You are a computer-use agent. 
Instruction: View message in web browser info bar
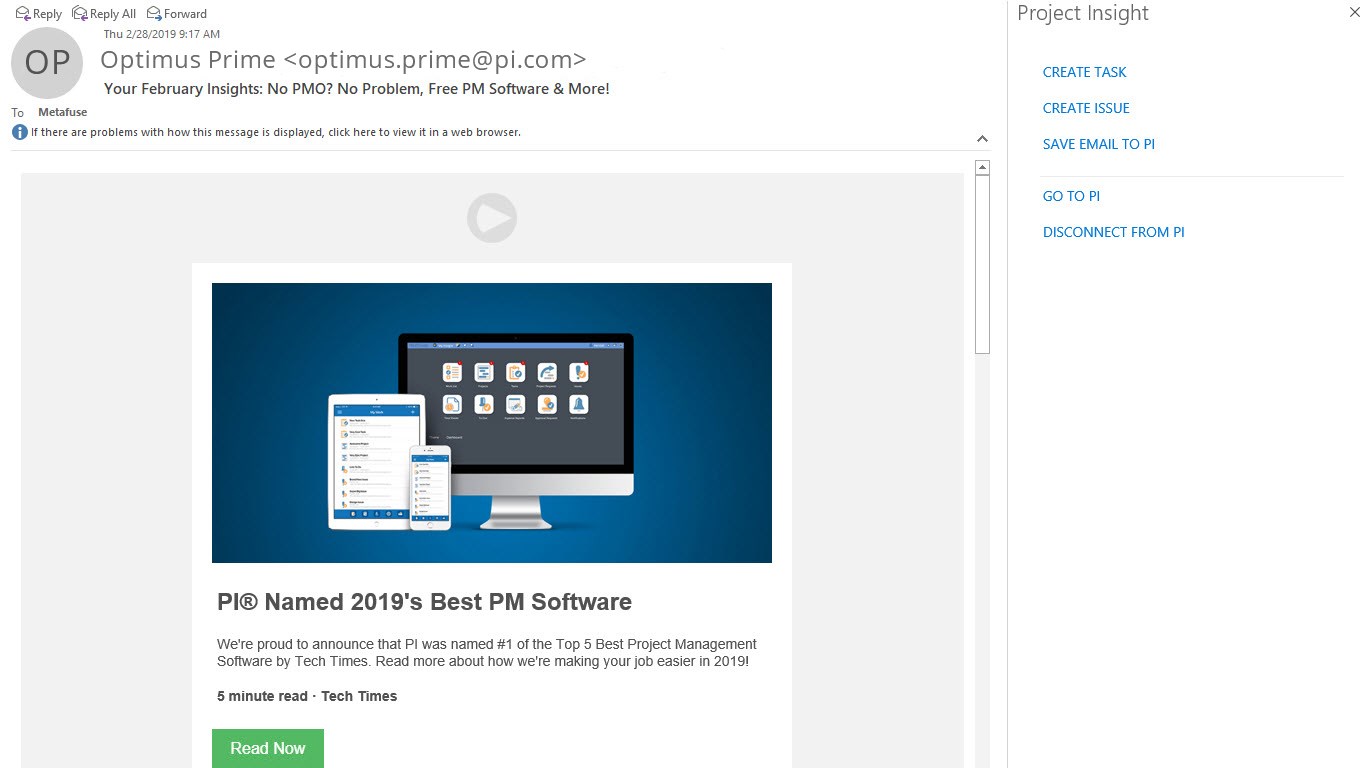(275, 132)
